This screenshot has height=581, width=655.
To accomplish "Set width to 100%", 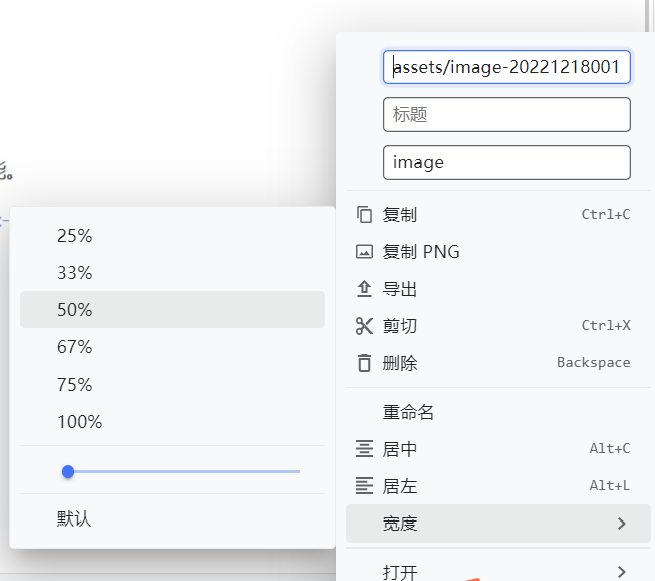I will pos(80,422).
